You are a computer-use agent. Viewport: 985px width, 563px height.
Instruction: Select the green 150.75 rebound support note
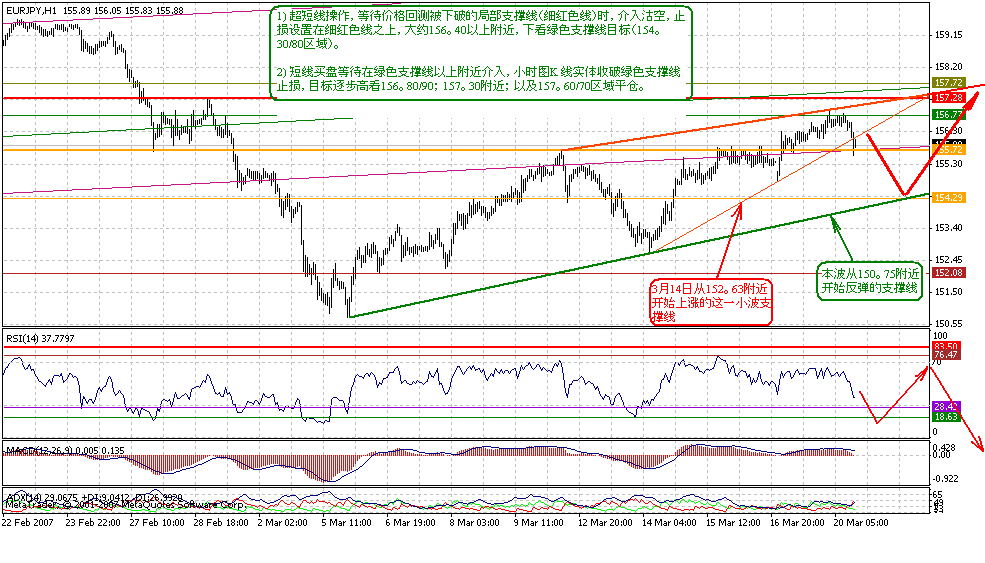pyautogui.click(x=870, y=282)
